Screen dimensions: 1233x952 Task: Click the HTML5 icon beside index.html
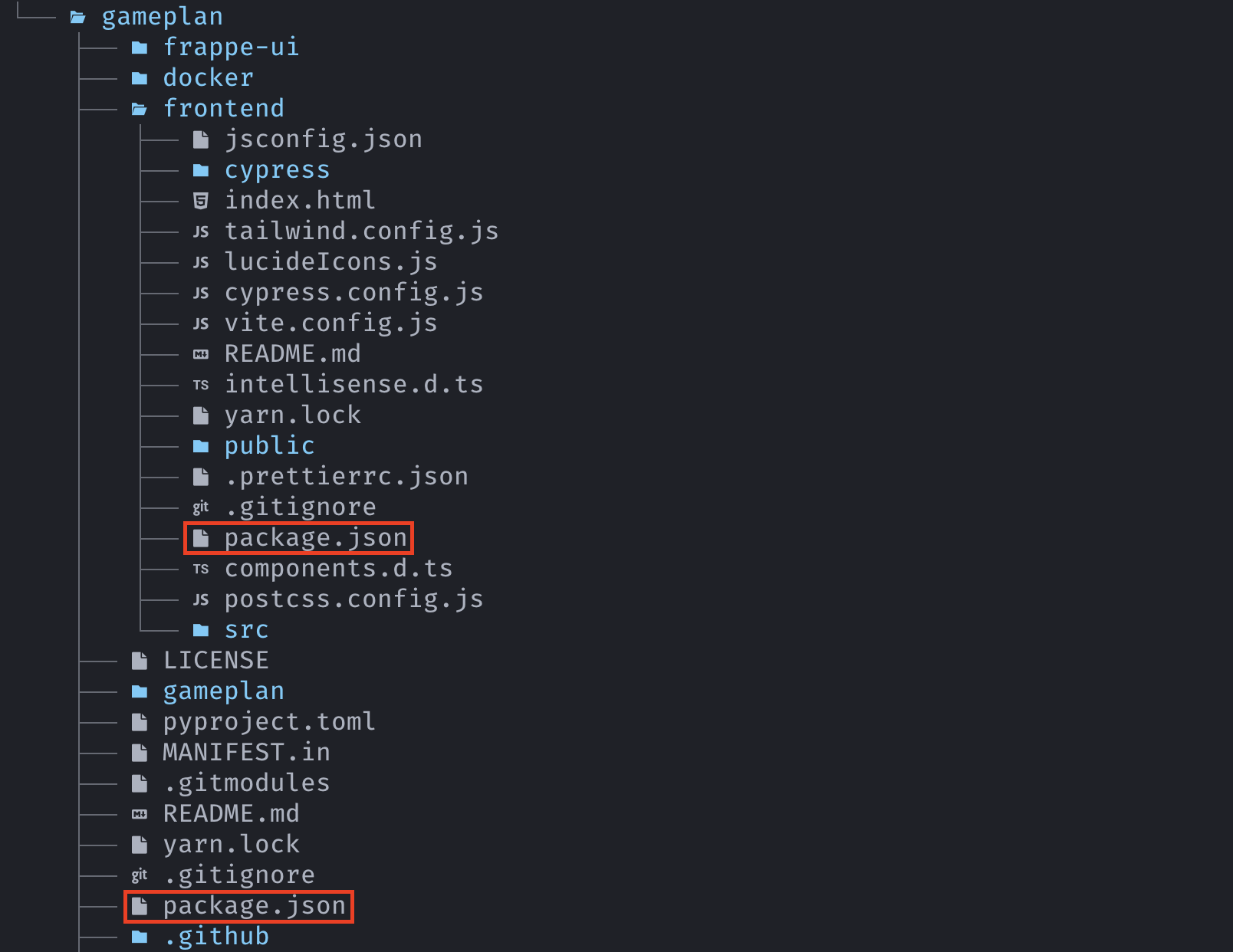201,201
